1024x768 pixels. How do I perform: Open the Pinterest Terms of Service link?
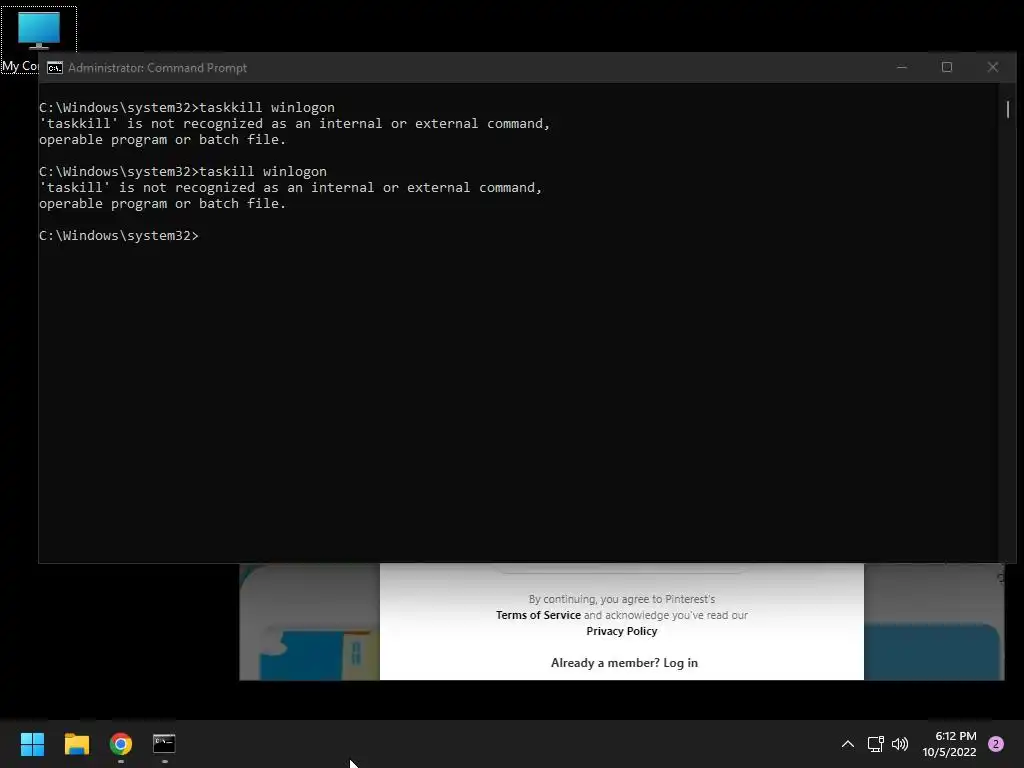tap(538, 615)
